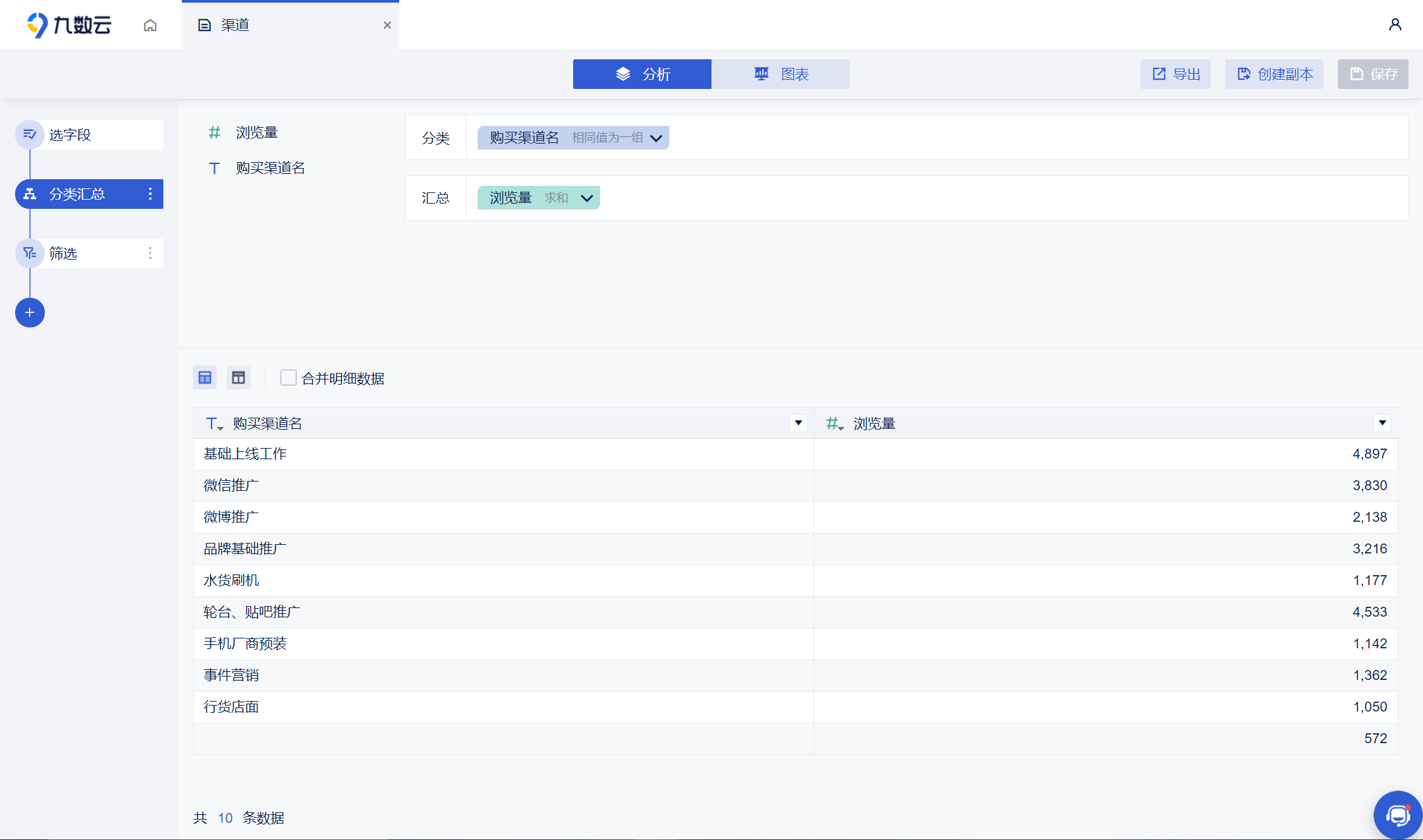Viewport: 1423px width, 840px height.
Task: Open the customer support chat bubble
Action: click(x=1397, y=815)
